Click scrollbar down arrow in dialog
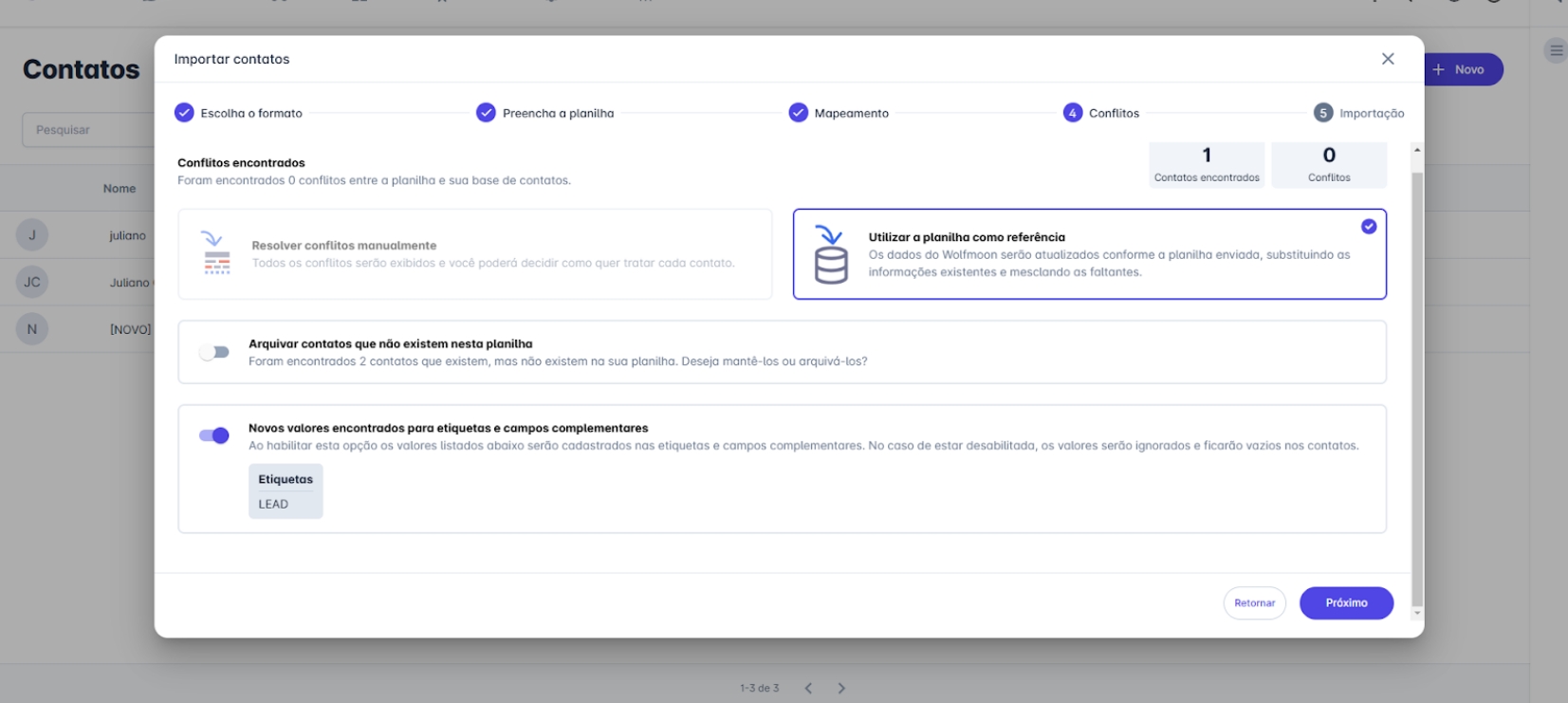Viewport: 1568px width, 703px height. tap(1417, 613)
